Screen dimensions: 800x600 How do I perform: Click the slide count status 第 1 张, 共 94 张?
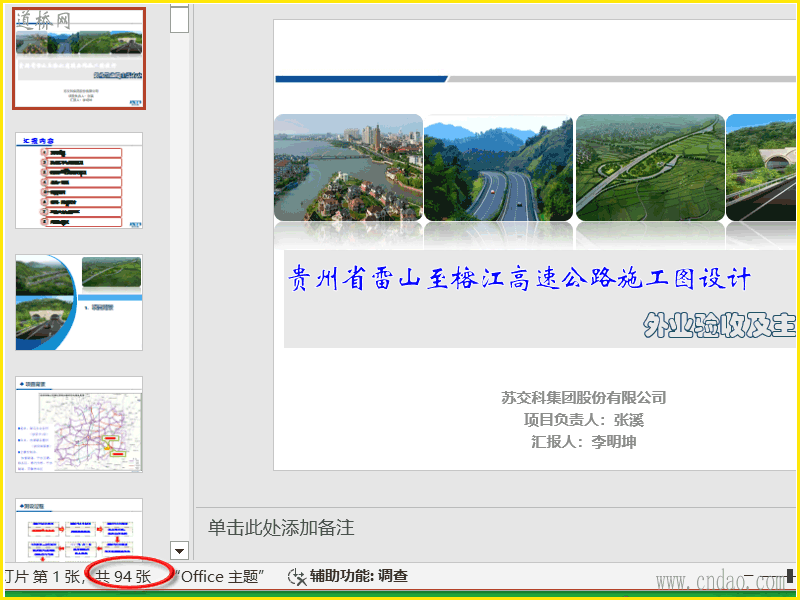[x=92, y=577]
